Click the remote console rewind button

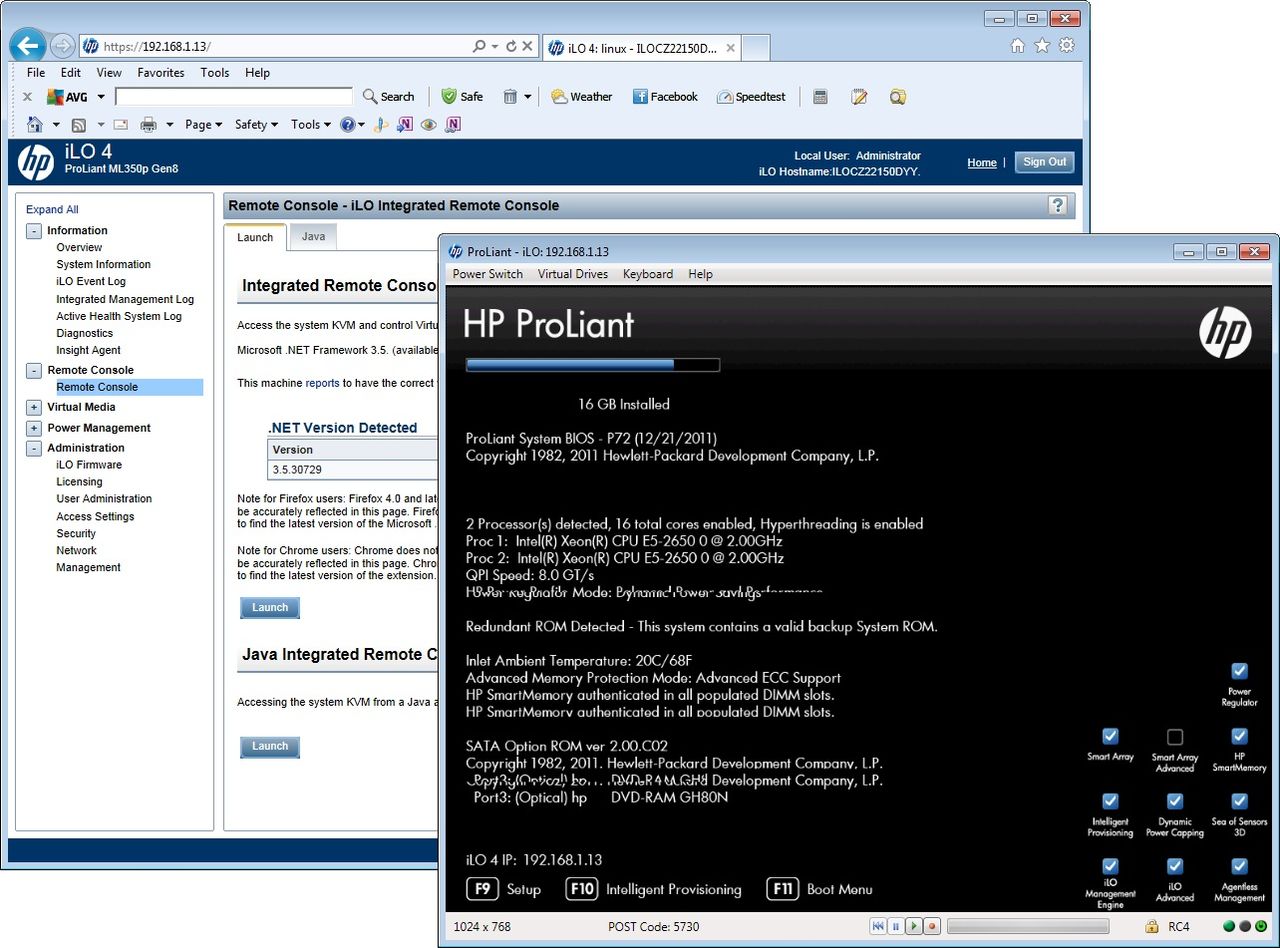877,927
